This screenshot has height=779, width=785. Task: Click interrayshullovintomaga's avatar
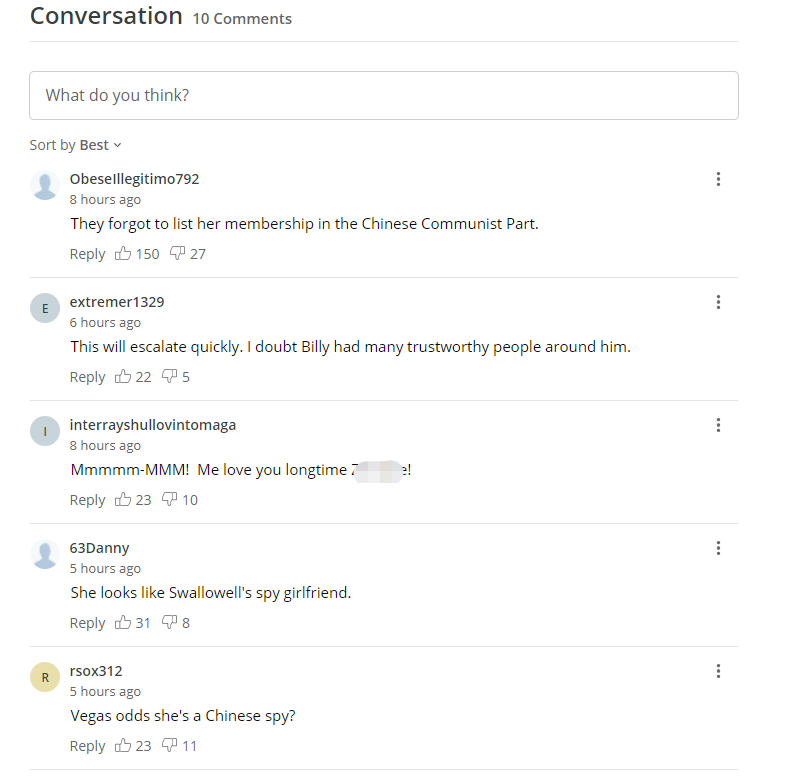[x=45, y=431]
